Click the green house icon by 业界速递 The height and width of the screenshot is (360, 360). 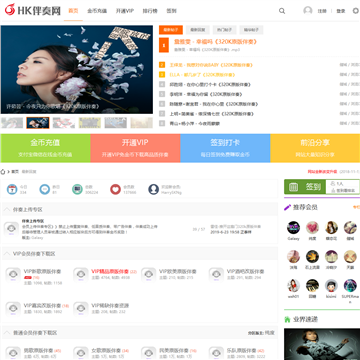pyautogui.click(x=287, y=319)
